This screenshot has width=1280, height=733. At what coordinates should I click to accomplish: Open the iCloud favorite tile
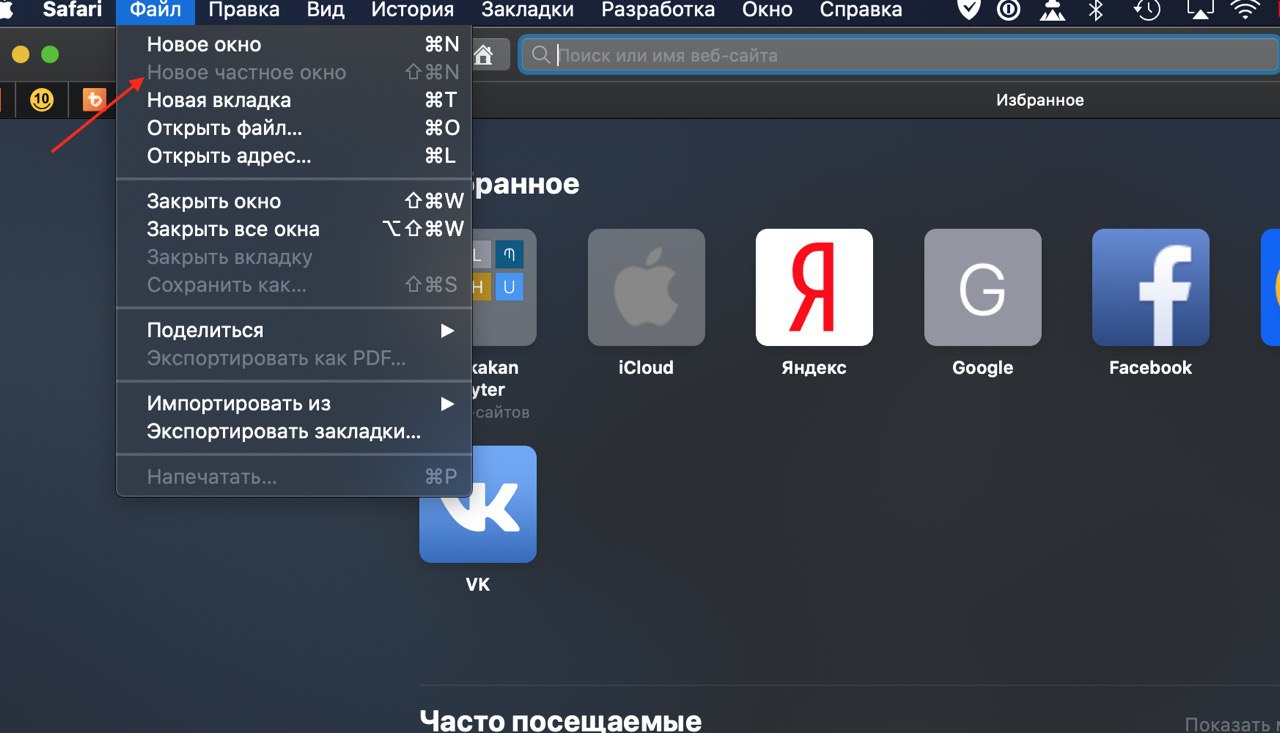click(646, 287)
